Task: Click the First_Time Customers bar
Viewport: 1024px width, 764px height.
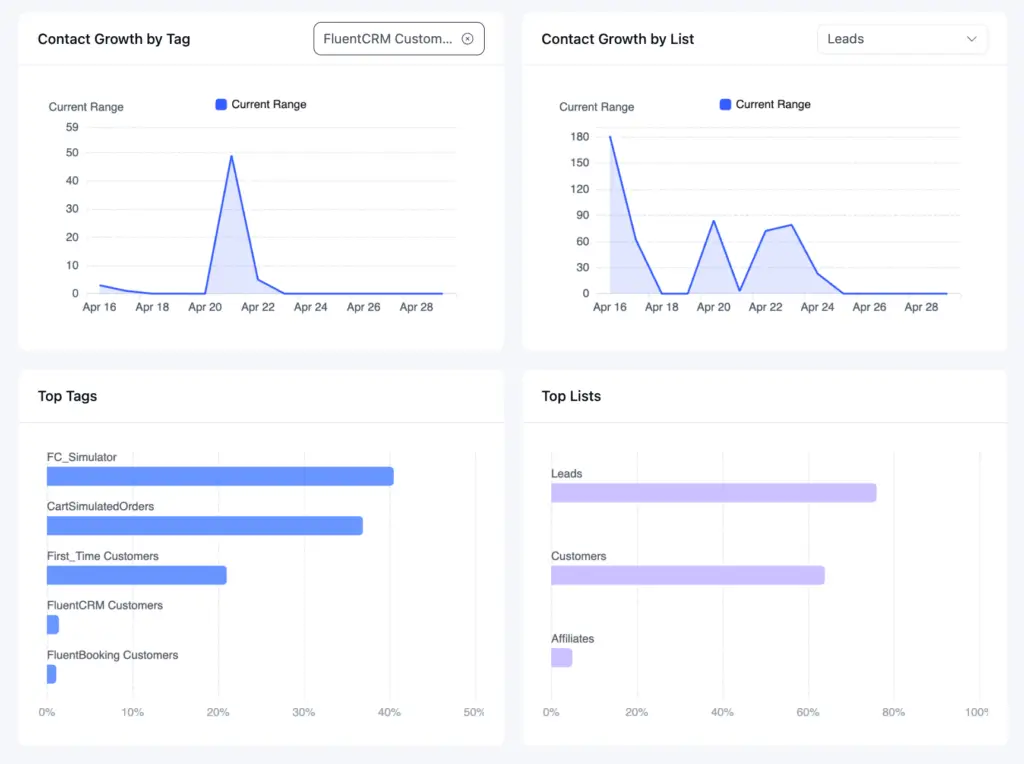Action: pyautogui.click(x=136, y=575)
